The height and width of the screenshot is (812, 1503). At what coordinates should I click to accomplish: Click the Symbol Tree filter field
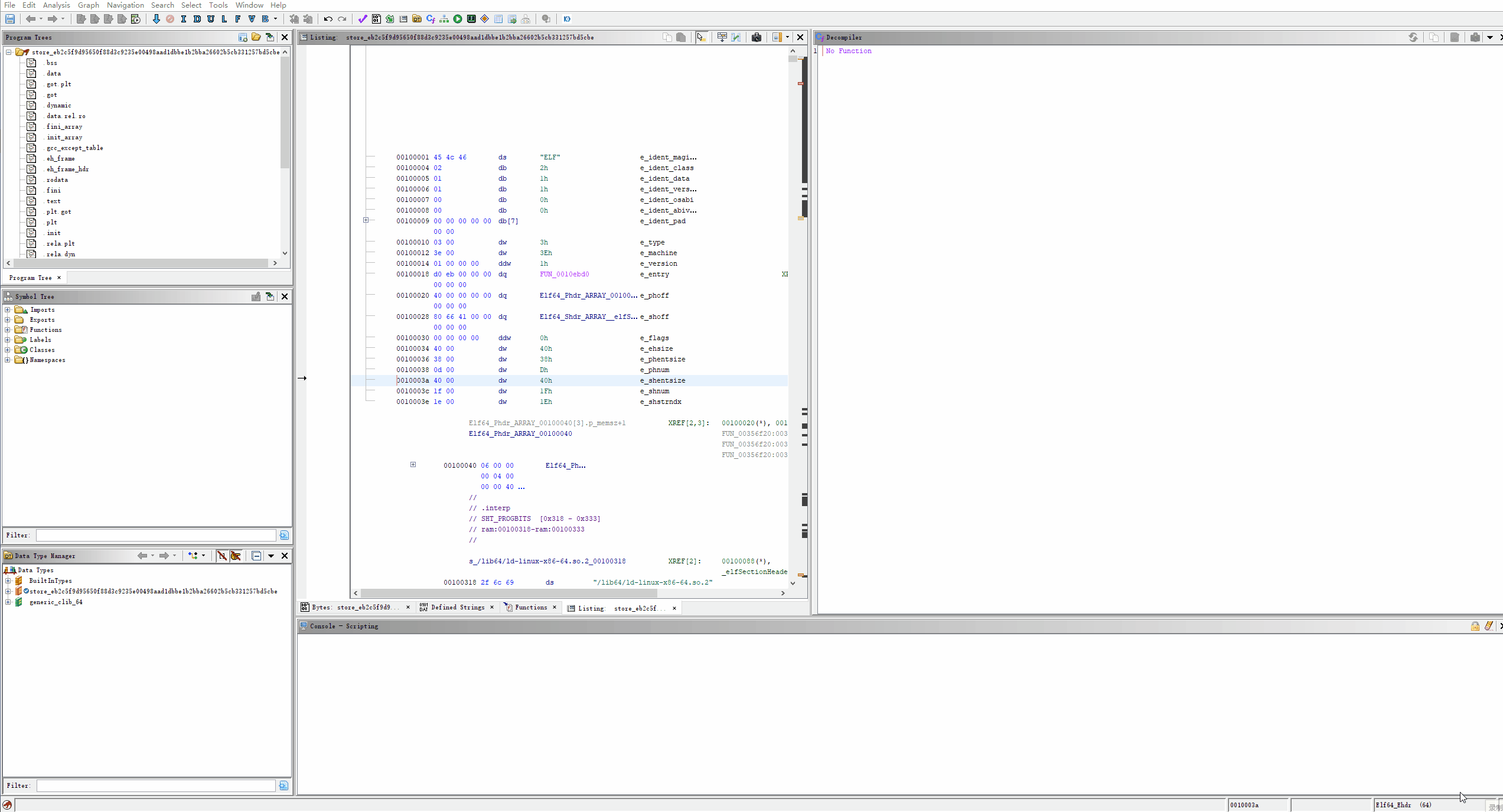click(x=156, y=535)
